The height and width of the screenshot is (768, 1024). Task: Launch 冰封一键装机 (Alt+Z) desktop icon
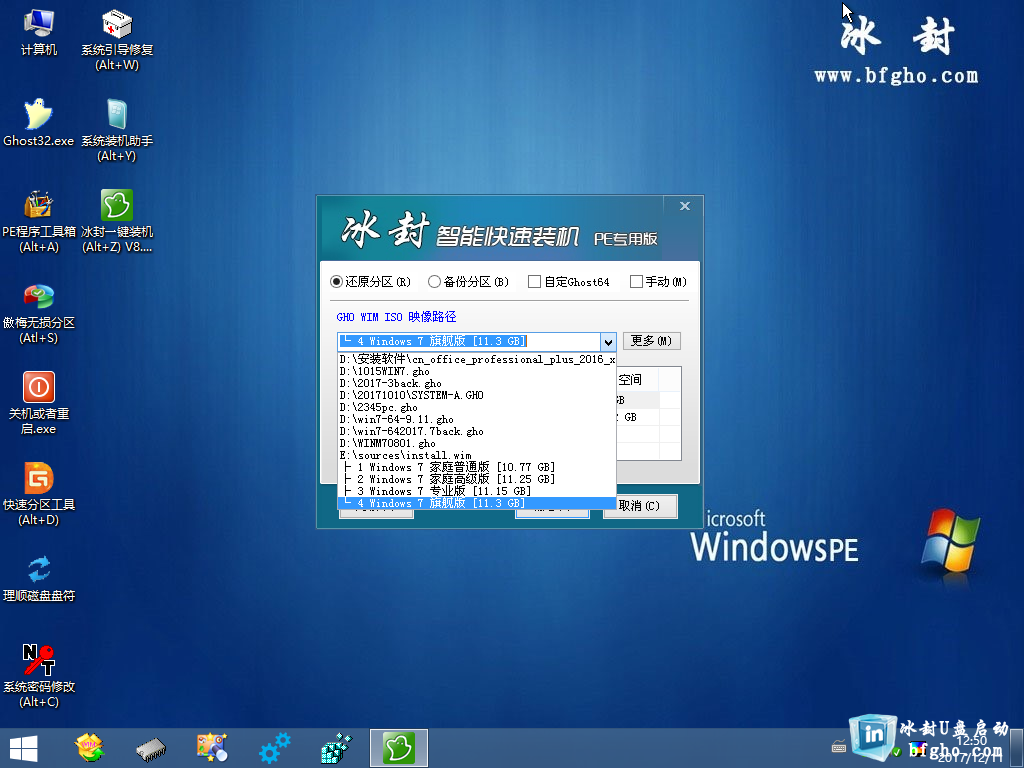pyautogui.click(x=117, y=221)
